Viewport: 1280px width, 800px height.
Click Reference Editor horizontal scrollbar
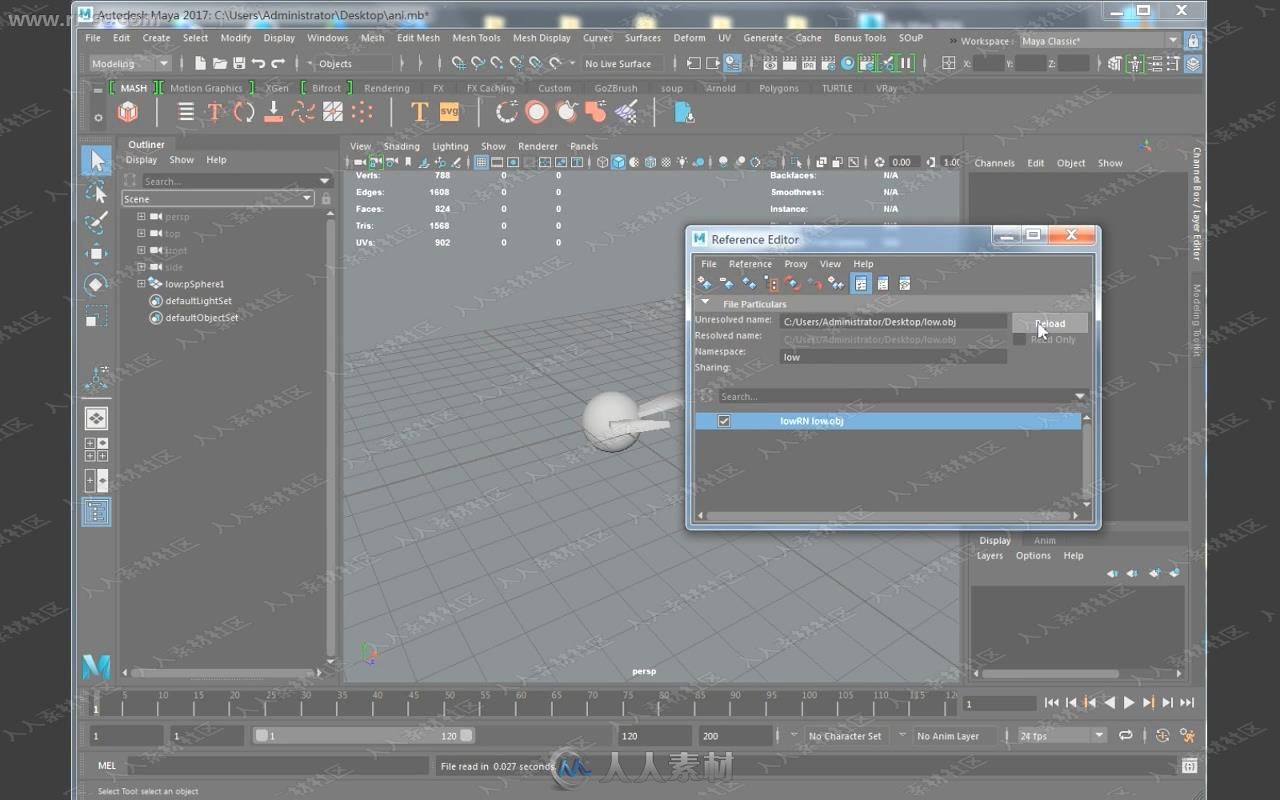[x=888, y=516]
